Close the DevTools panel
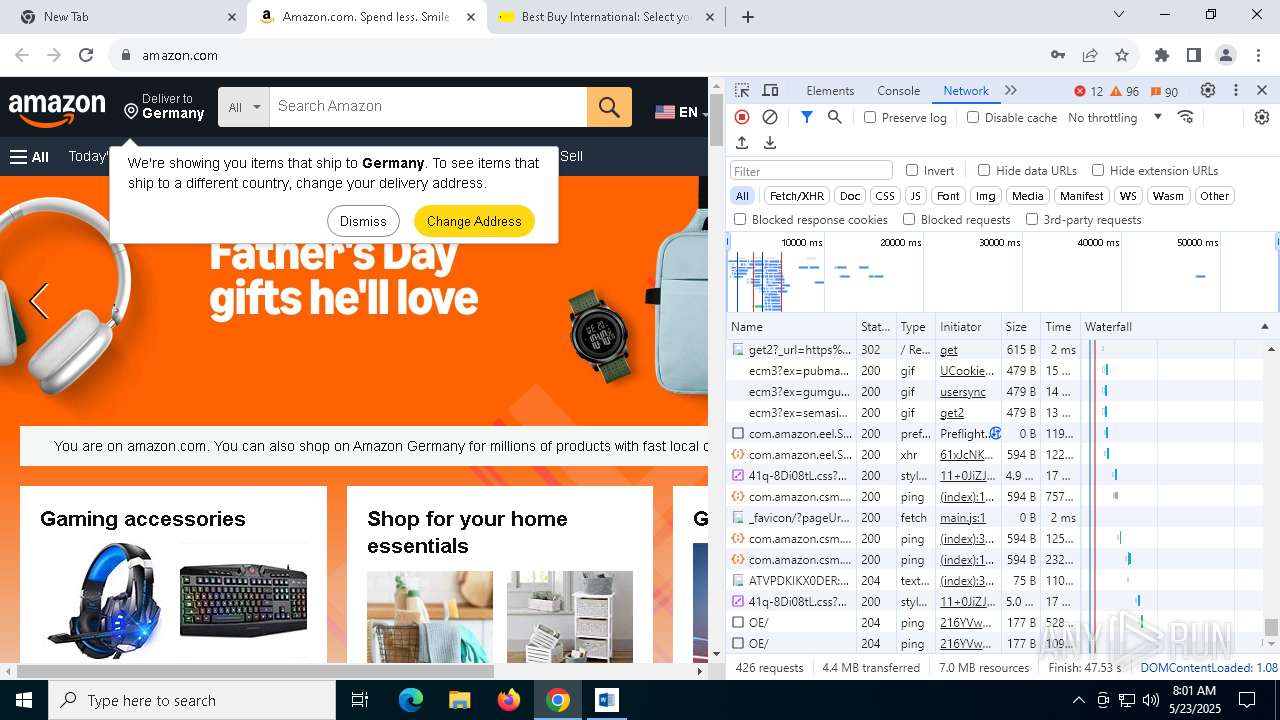 pyautogui.click(x=1262, y=91)
